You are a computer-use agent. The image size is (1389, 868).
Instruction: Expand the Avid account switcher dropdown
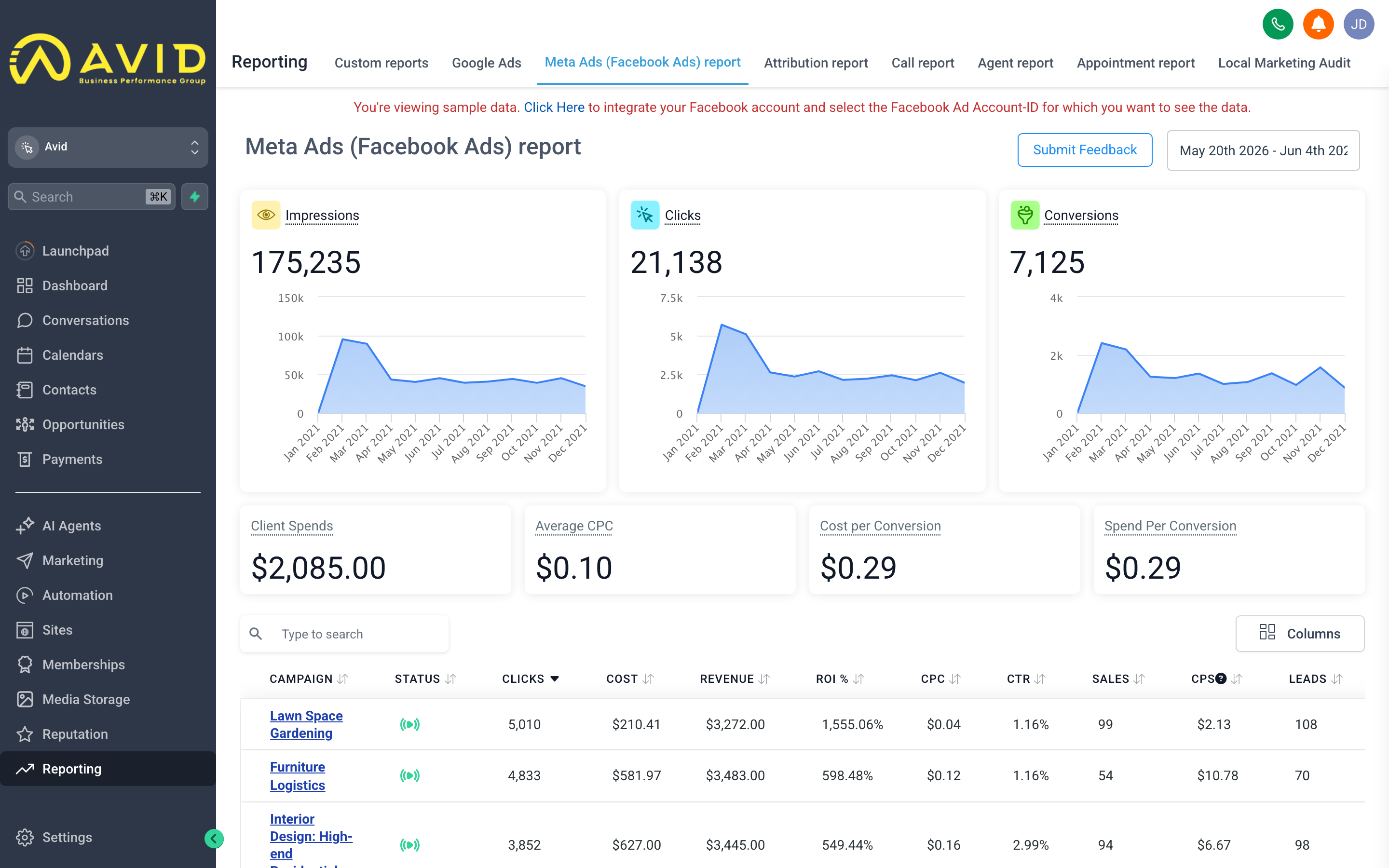point(108,147)
